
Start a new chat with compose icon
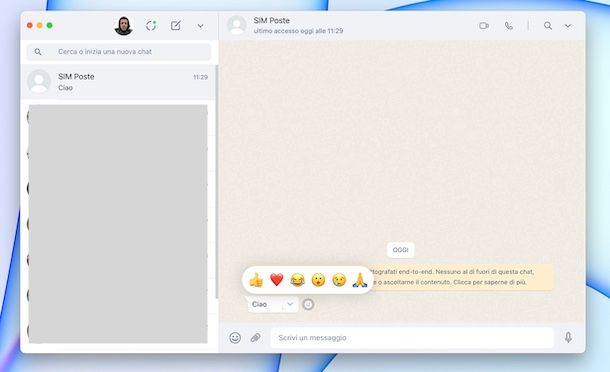[176, 26]
